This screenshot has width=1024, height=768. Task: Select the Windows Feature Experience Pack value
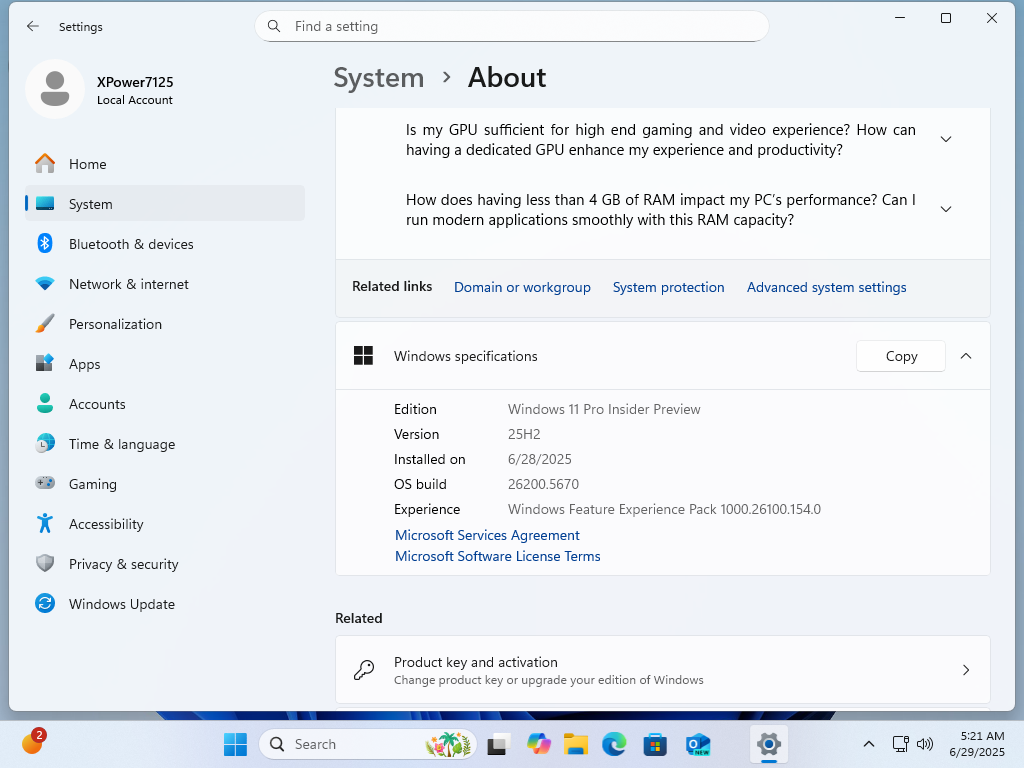tap(664, 509)
